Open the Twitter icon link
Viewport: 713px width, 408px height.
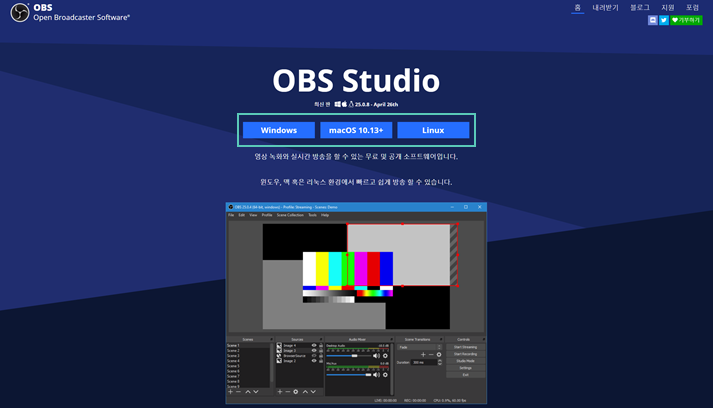tap(664, 20)
